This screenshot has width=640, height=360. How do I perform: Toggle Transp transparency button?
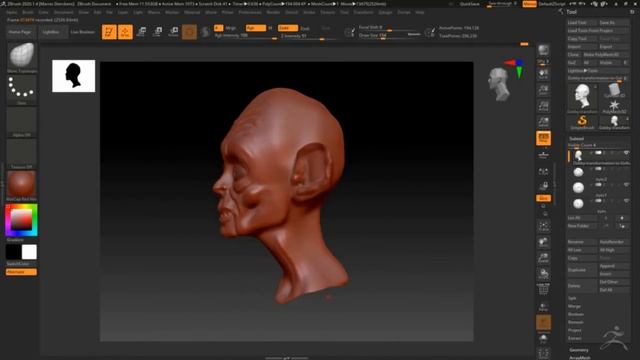[543, 306]
